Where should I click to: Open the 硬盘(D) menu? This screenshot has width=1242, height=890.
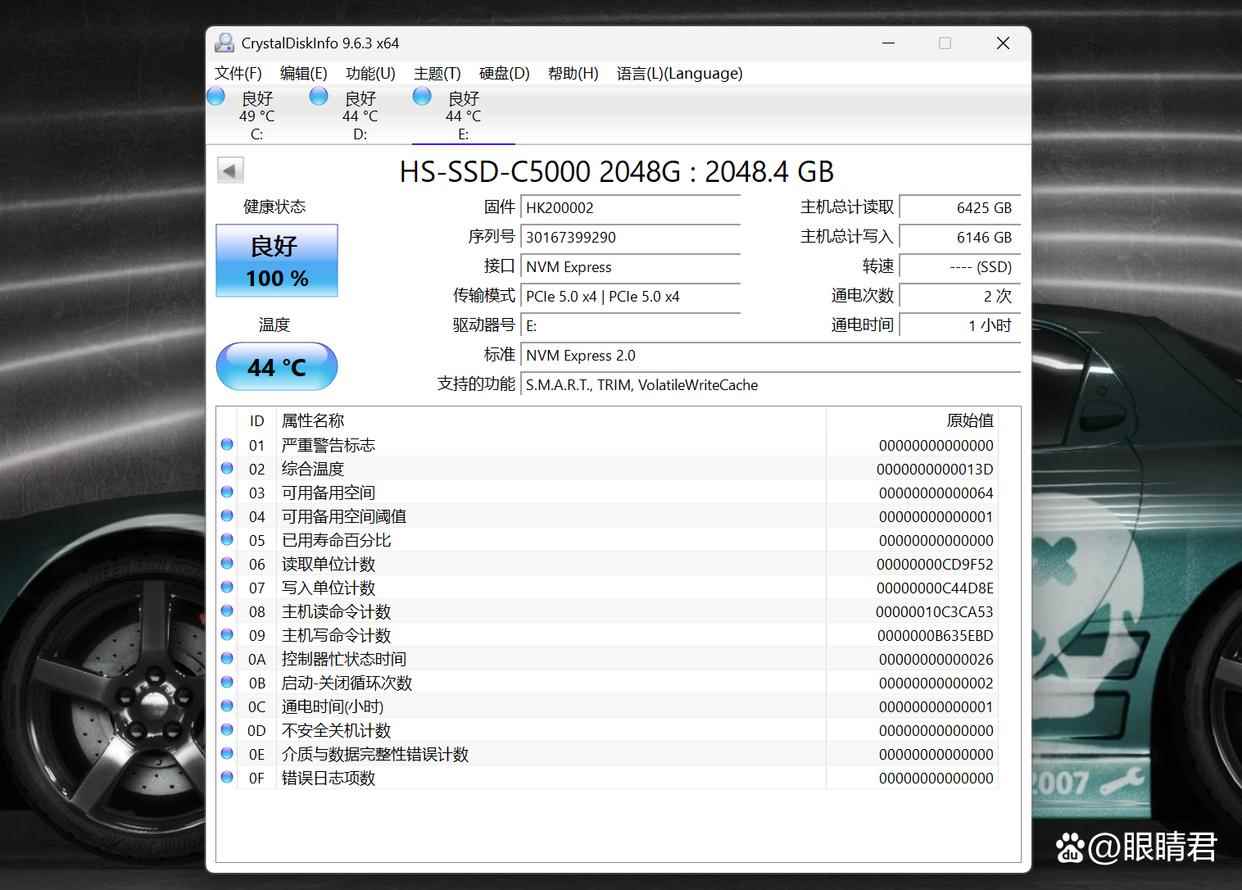pyautogui.click(x=504, y=73)
